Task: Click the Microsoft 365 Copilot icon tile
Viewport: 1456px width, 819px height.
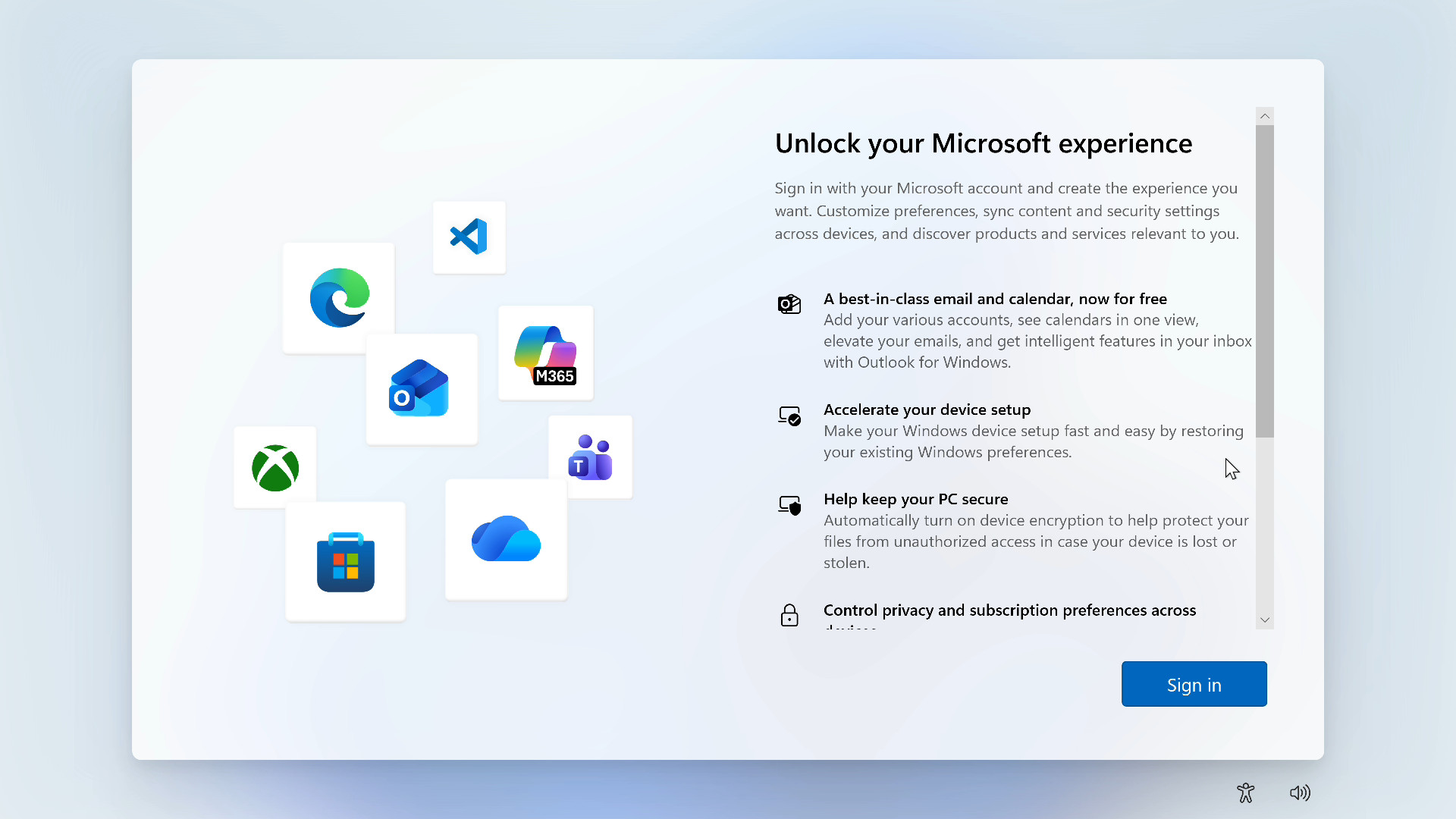Action: tap(546, 353)
